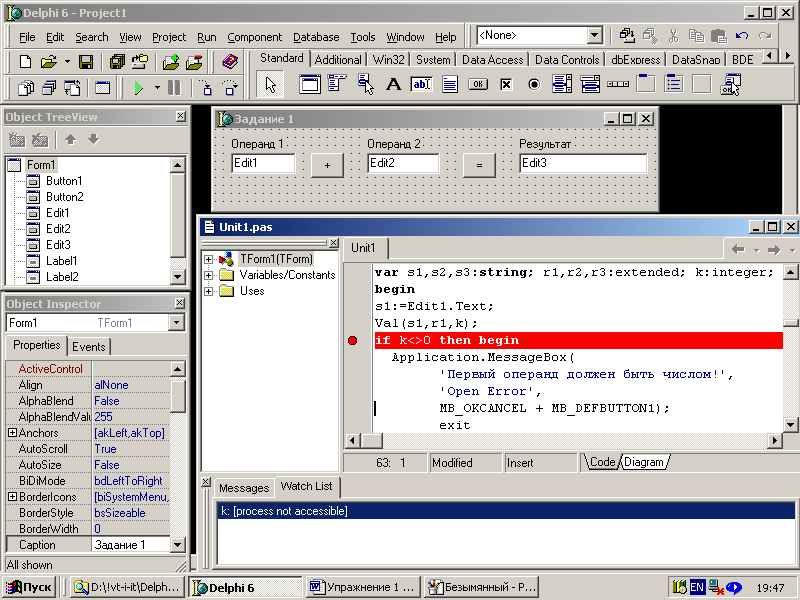Image resolution: width=800 pixels, height=600 pixels.
Task: Click the EN language indicator in tray
Action: coord(697,587)
